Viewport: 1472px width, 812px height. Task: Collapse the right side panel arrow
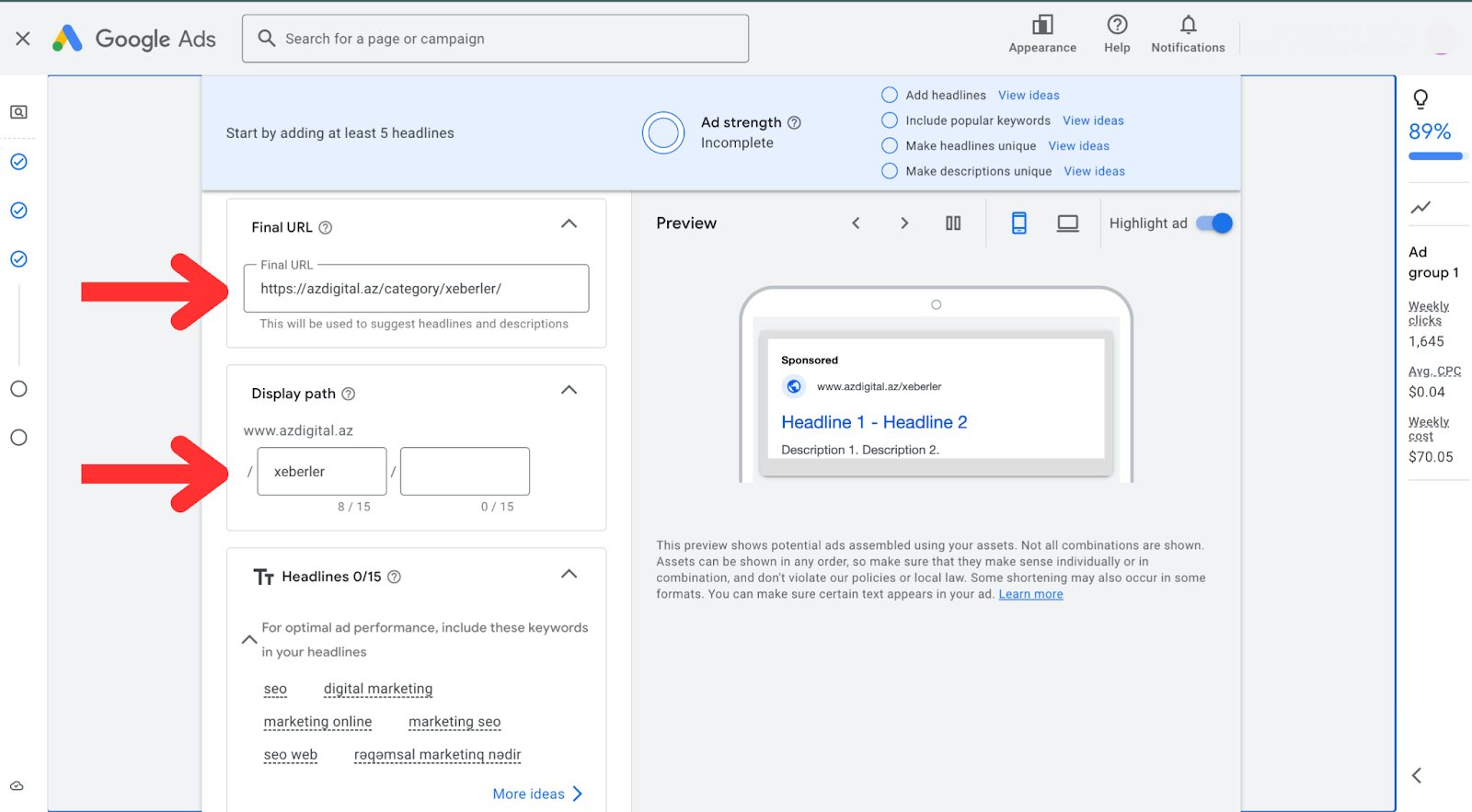[1417, 775]
